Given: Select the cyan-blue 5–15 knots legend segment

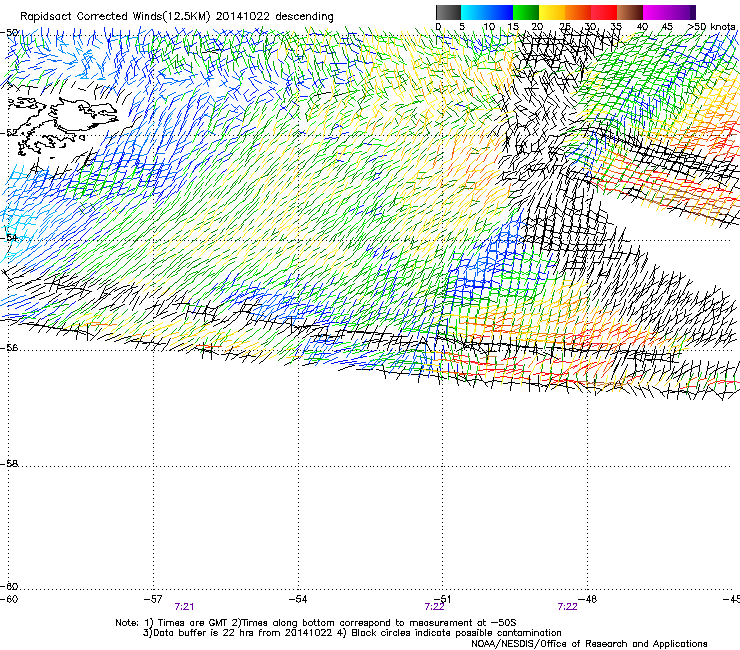Looking at the screenshot, I should coord(487,12).
